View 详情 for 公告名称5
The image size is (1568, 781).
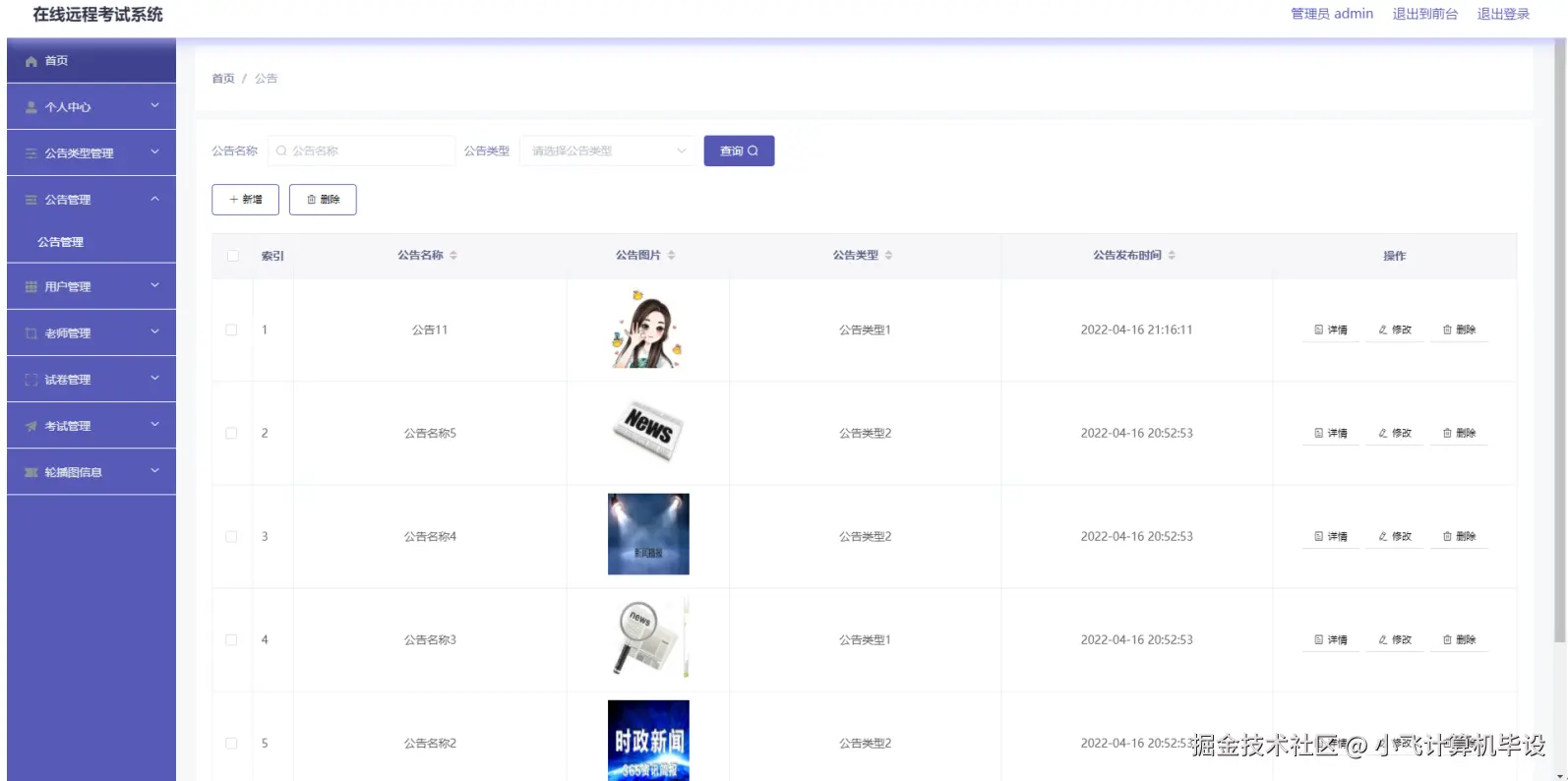click(1331, 434)
